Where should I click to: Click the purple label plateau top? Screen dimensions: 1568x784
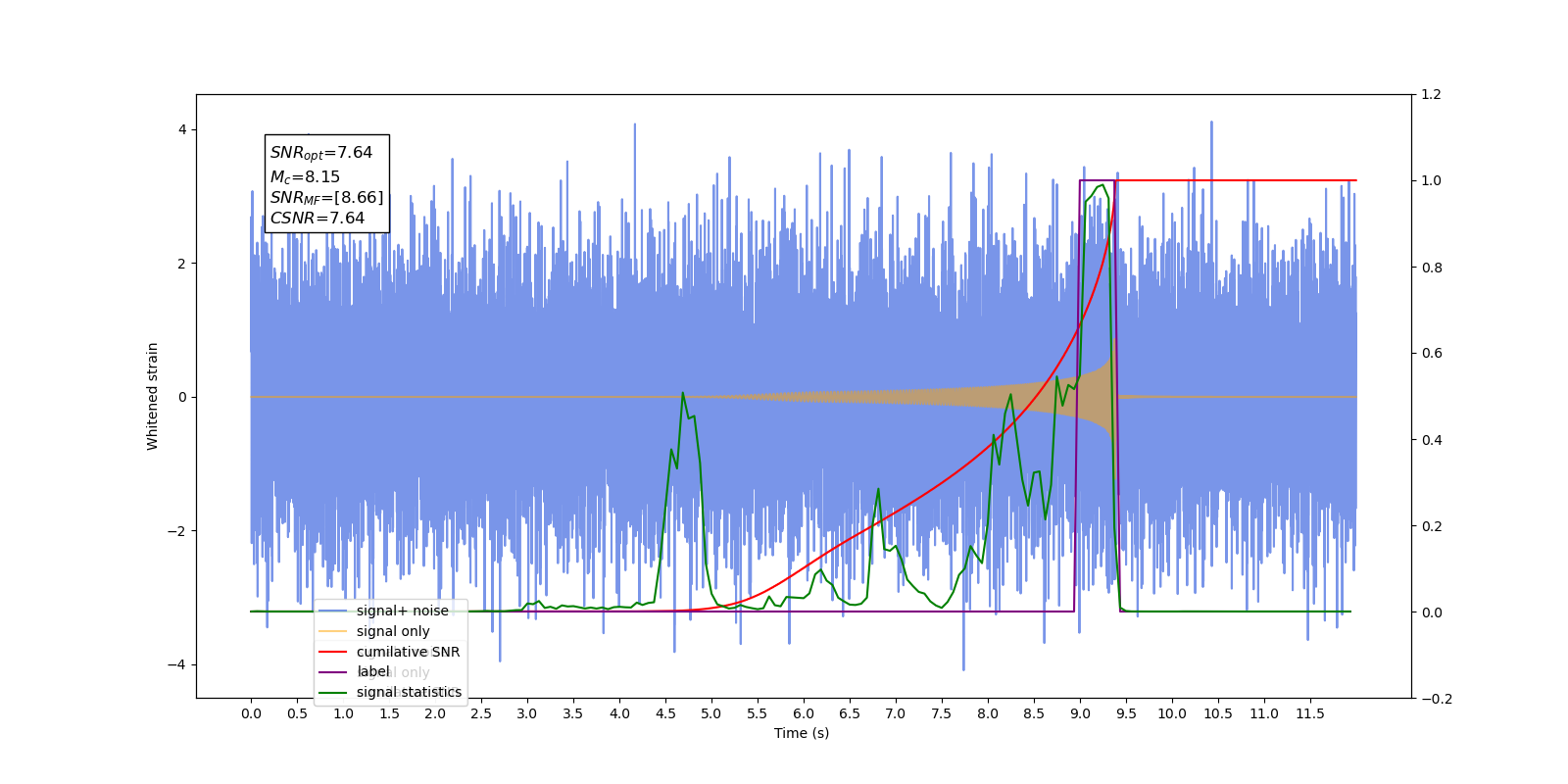(x=1098, y=180)
